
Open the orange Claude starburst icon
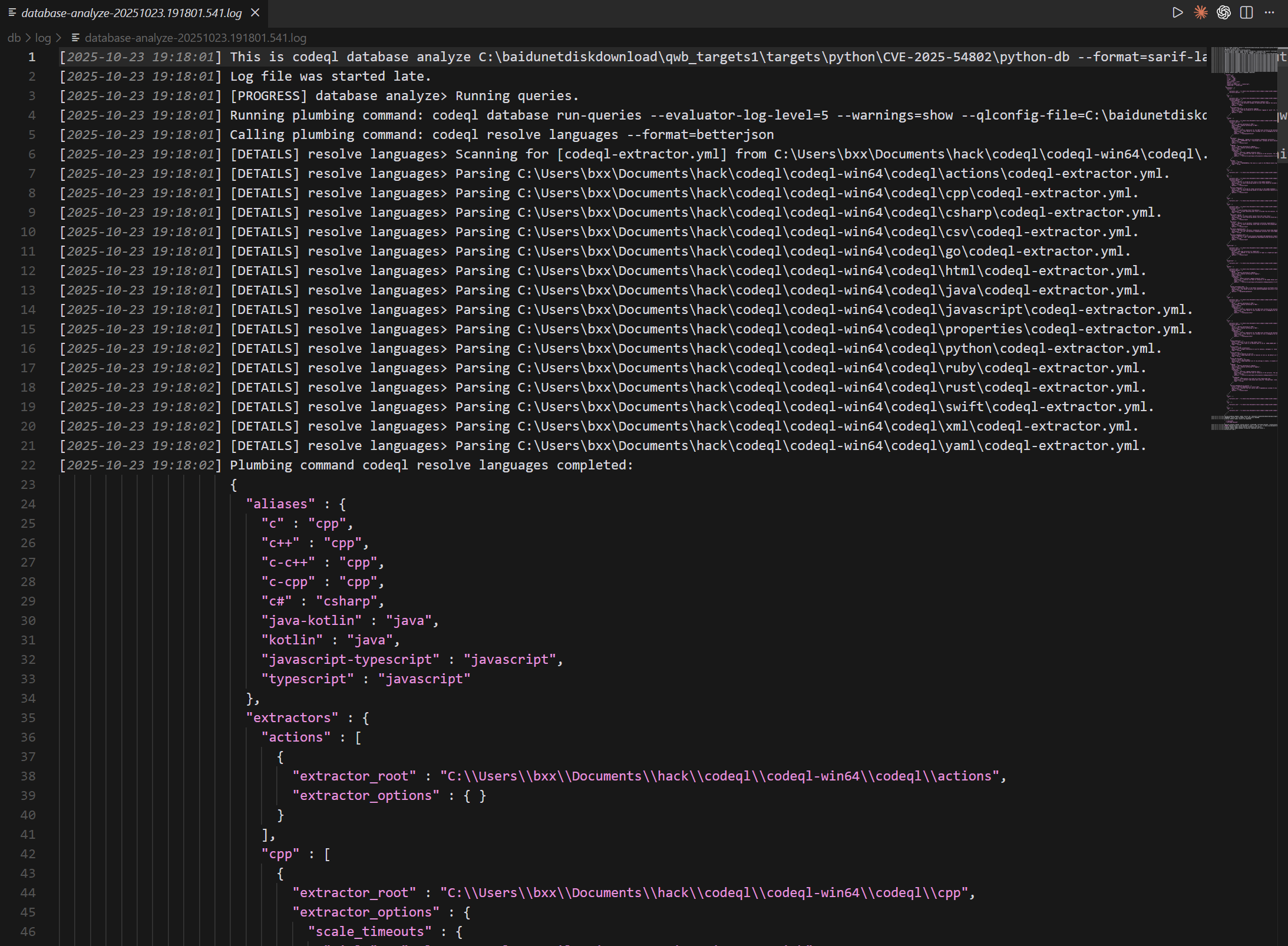(1200, 12)
